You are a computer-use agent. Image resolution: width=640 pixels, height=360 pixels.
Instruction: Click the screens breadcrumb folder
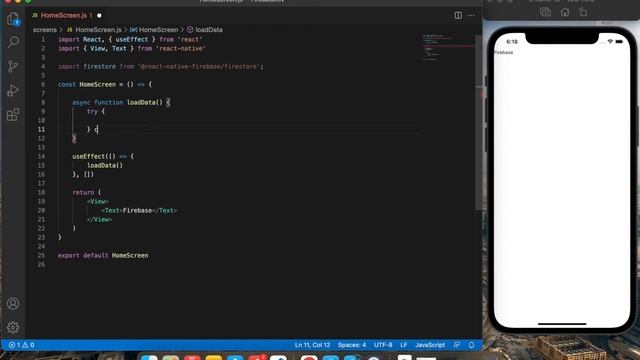44,30
